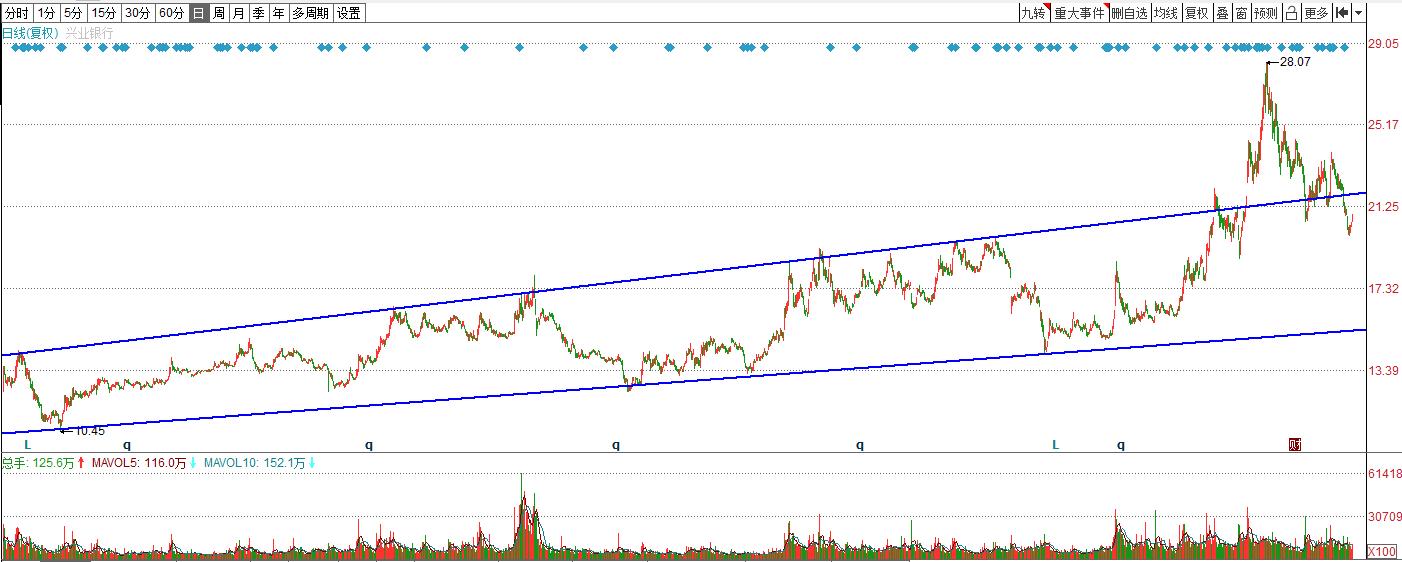1402x562 pixels.
Task: Switch to the 季 quarterly chart
Action: (x=258, y=13)
